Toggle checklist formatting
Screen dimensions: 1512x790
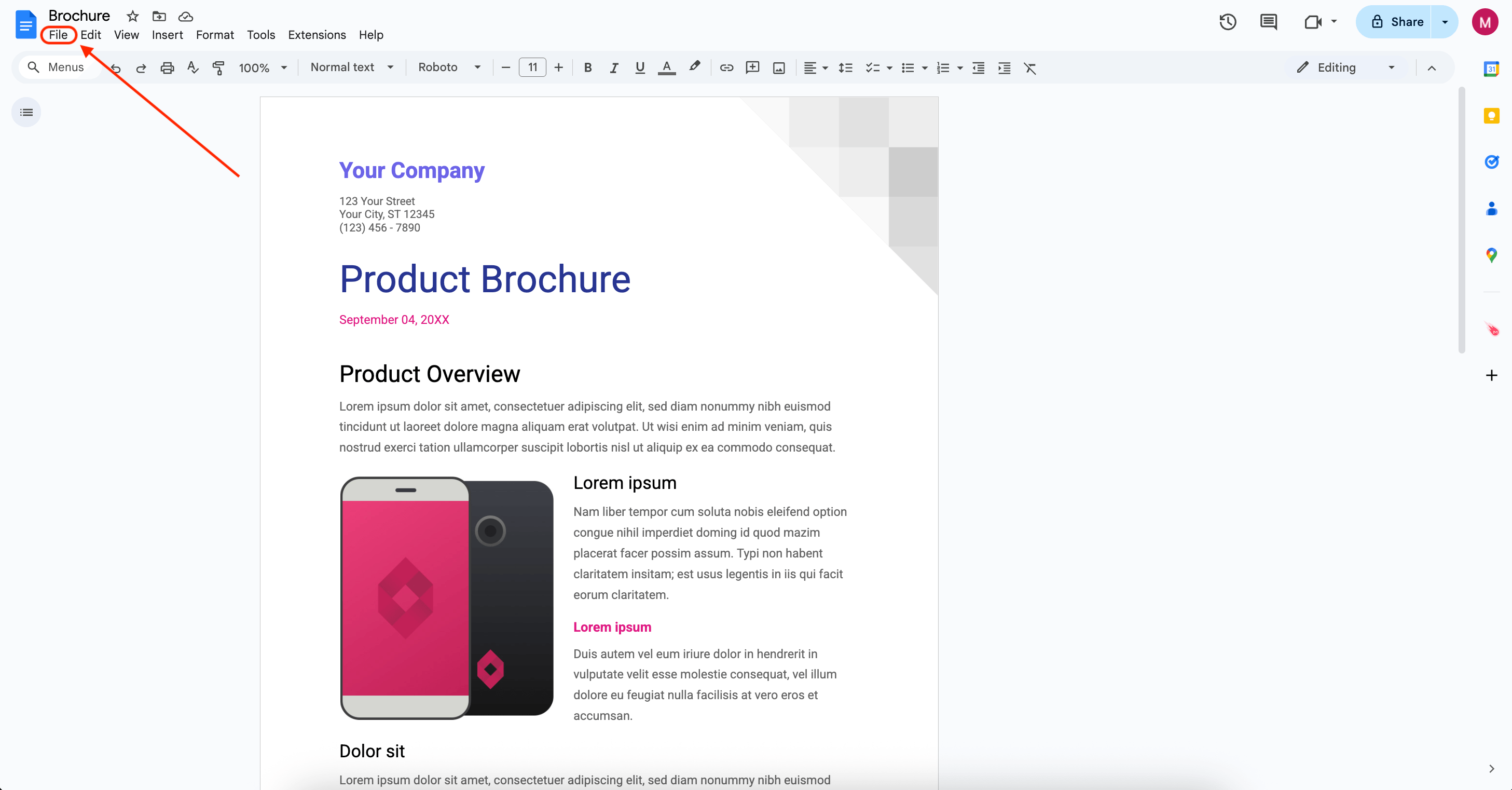tap(872, 68)
